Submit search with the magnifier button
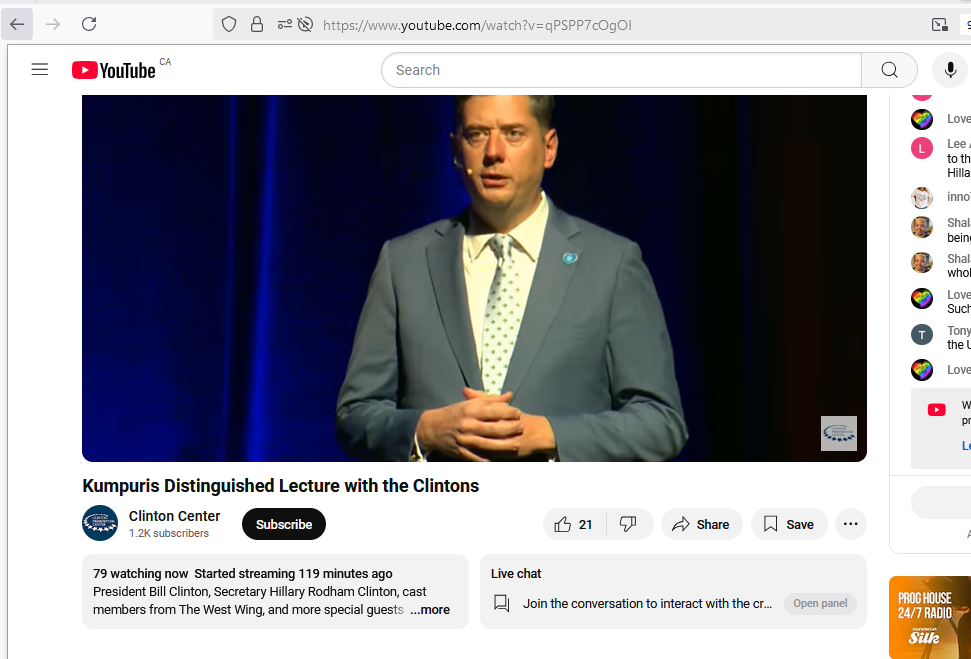Image resolution: width=971 pixels, height=659 pixels. [889, 70]
